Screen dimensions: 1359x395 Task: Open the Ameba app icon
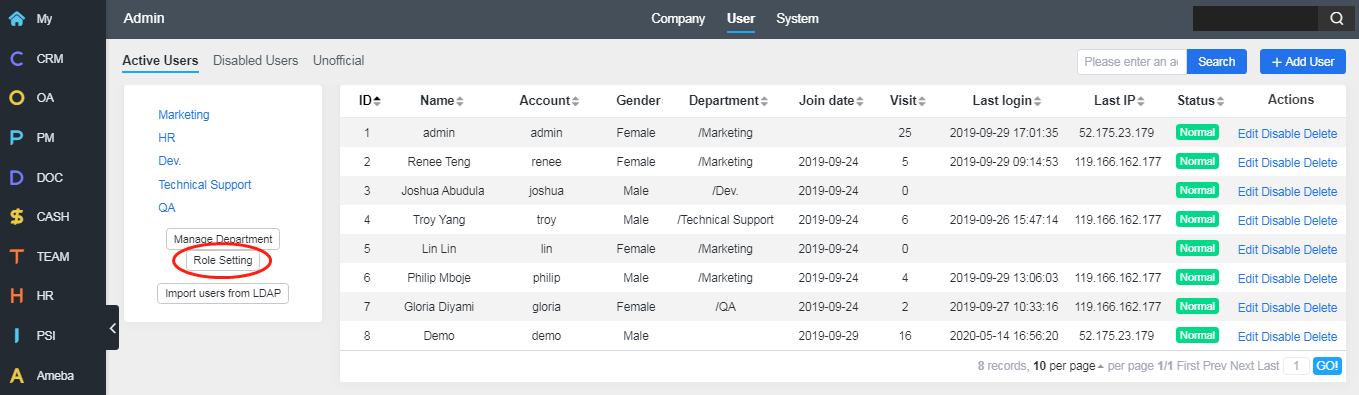pyautogui.click(x=17, y=376)
